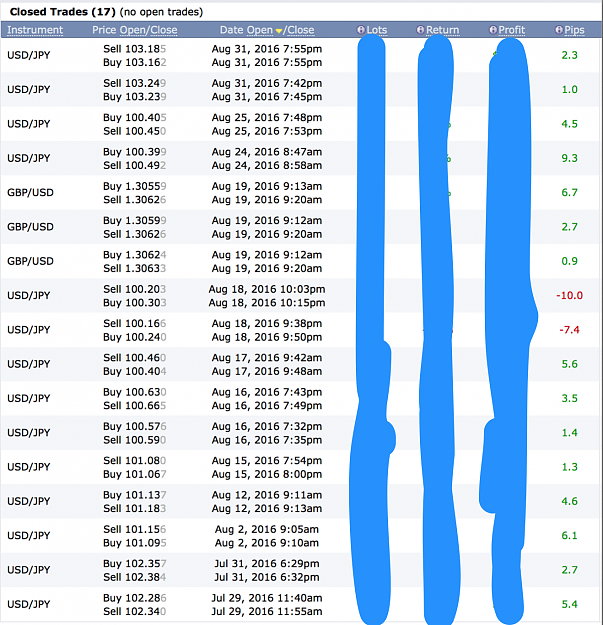The image size is (603, 625).
Task: Select price 'Buy 100.240'
Action: pyautogui.click(x=135, y=337)
